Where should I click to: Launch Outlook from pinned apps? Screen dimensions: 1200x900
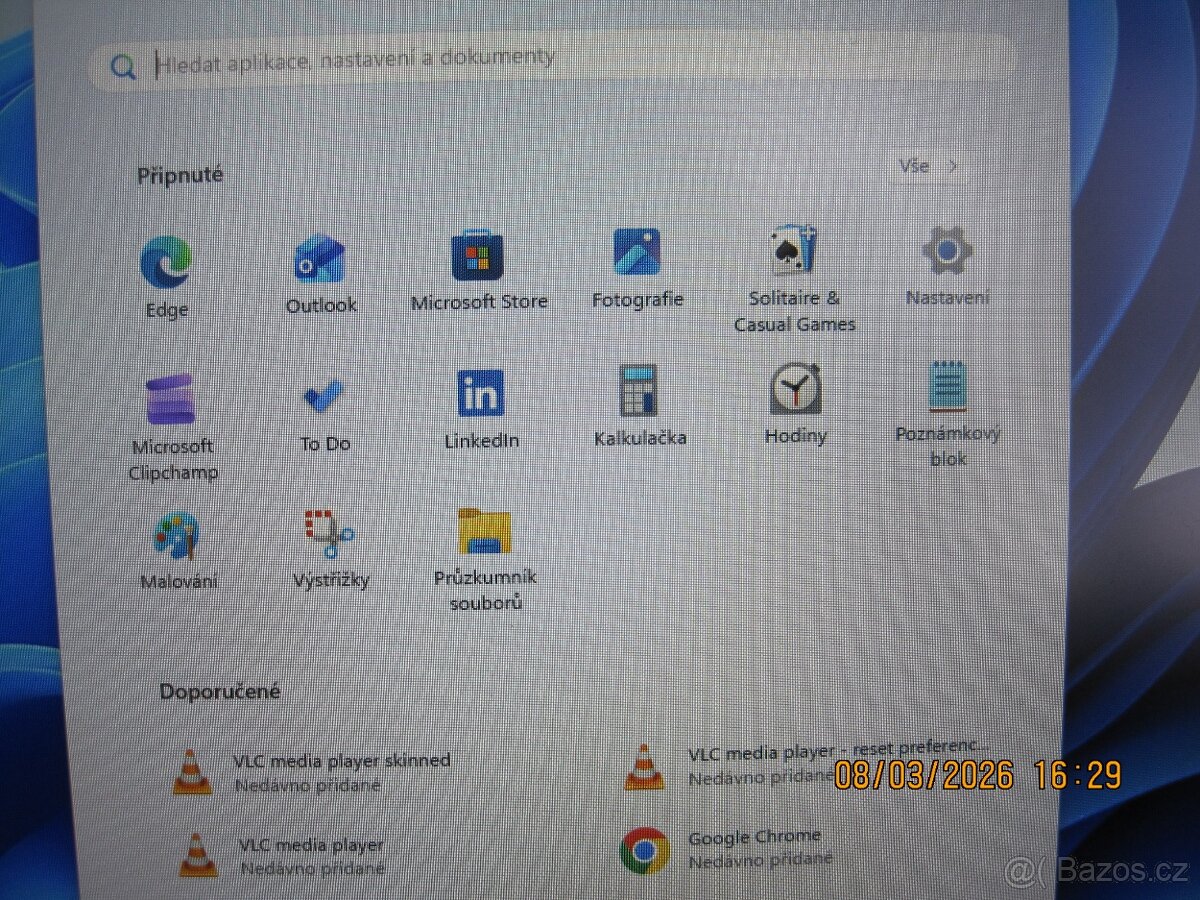point(320,262)
